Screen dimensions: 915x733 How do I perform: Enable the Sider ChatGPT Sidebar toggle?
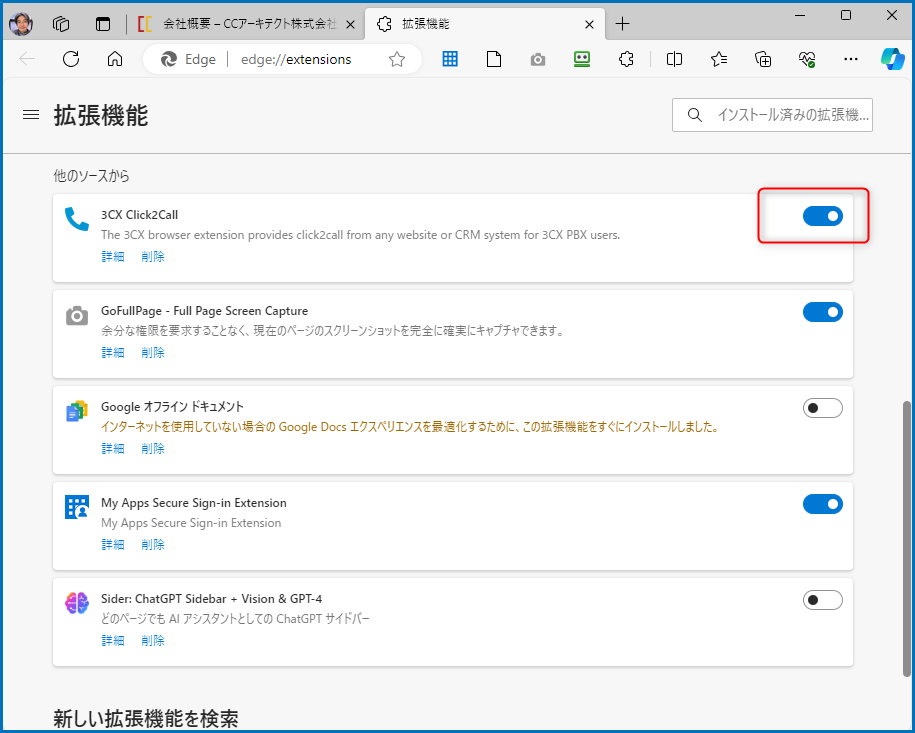(823, 600)
